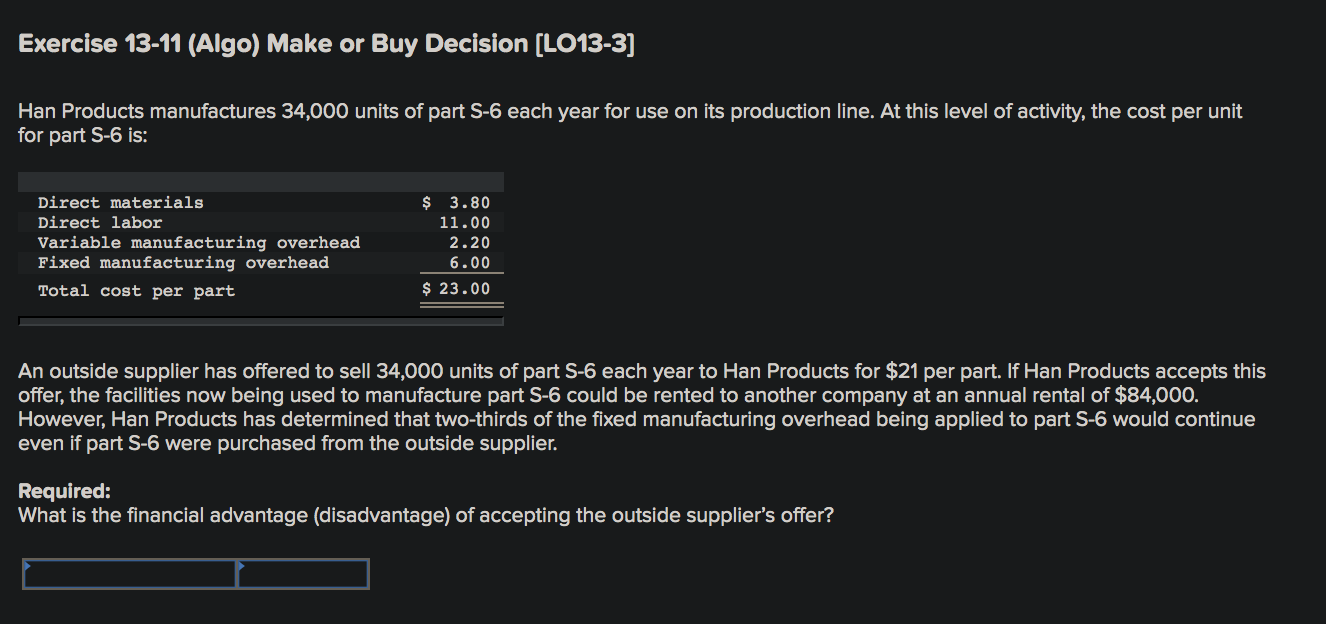1326x624 pixels.
Task: Click the Exercise 13-11 heading
Action: pyautogui.click(x=327, y=43)
